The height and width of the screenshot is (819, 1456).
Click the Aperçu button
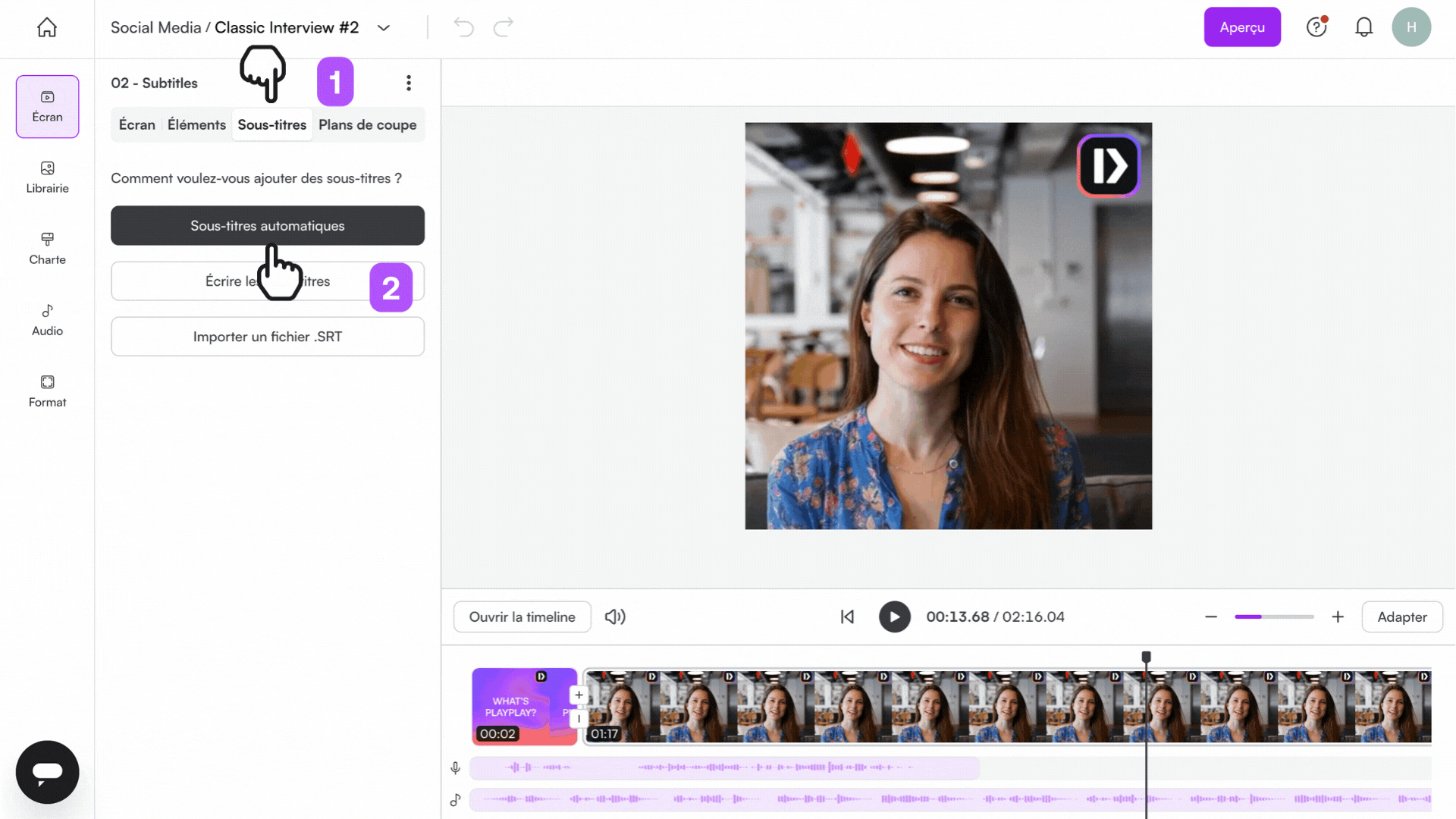(1242, 27)
